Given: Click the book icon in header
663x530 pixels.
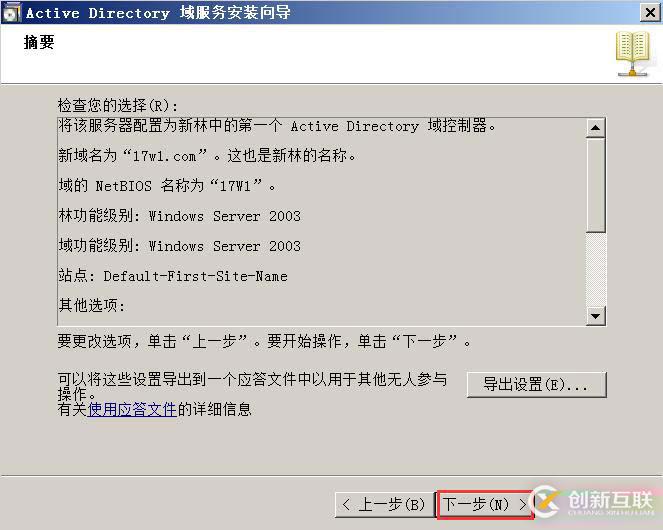Looking at the screenshot, I should [x=633, y=54].
